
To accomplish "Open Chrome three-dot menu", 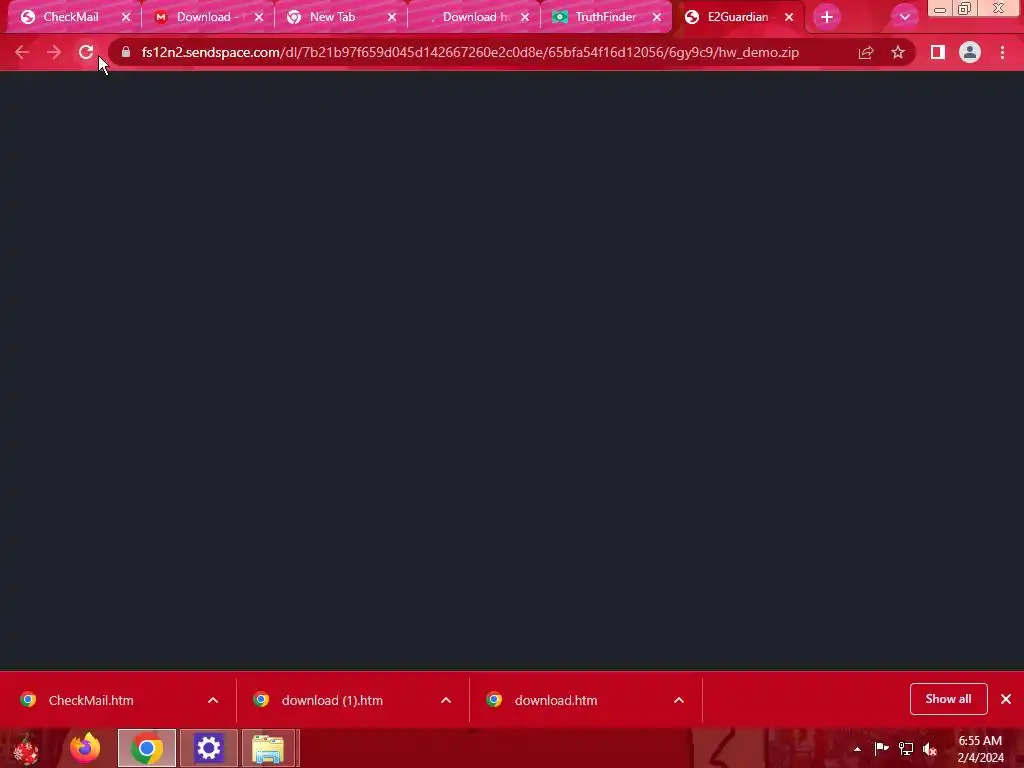I will [x=1002, y=52].
